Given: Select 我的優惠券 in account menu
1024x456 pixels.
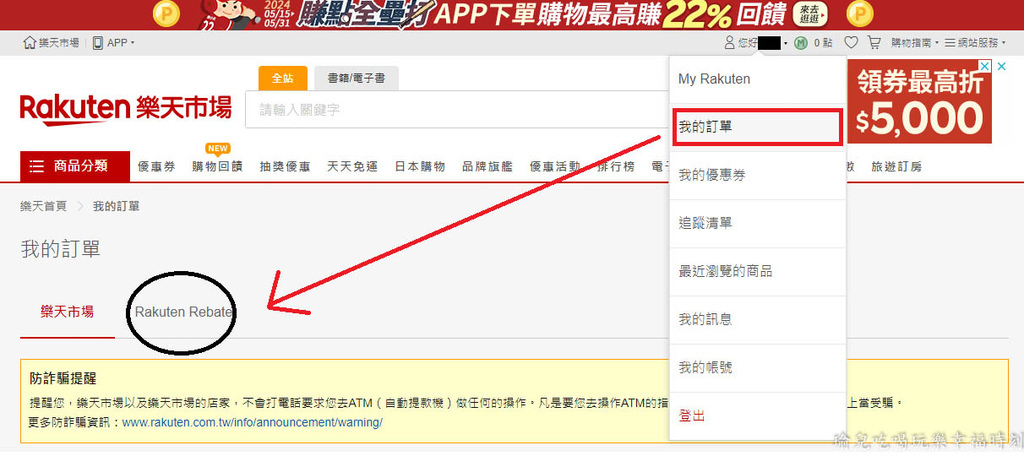Looking at the screenshot, I should tap(758, 176).
